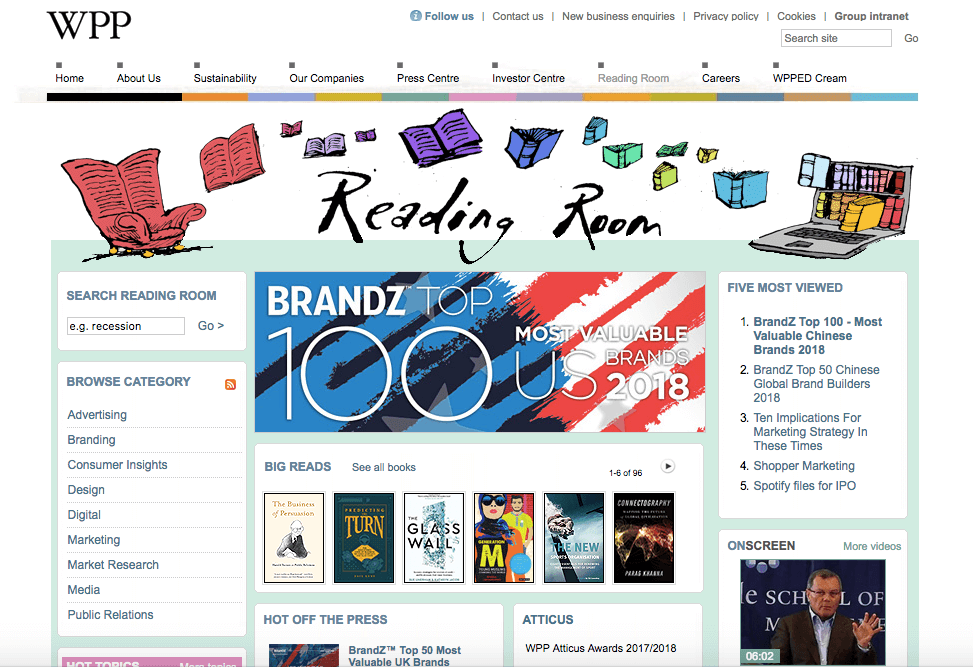Open Investor Centre menu

pos(528,78)
